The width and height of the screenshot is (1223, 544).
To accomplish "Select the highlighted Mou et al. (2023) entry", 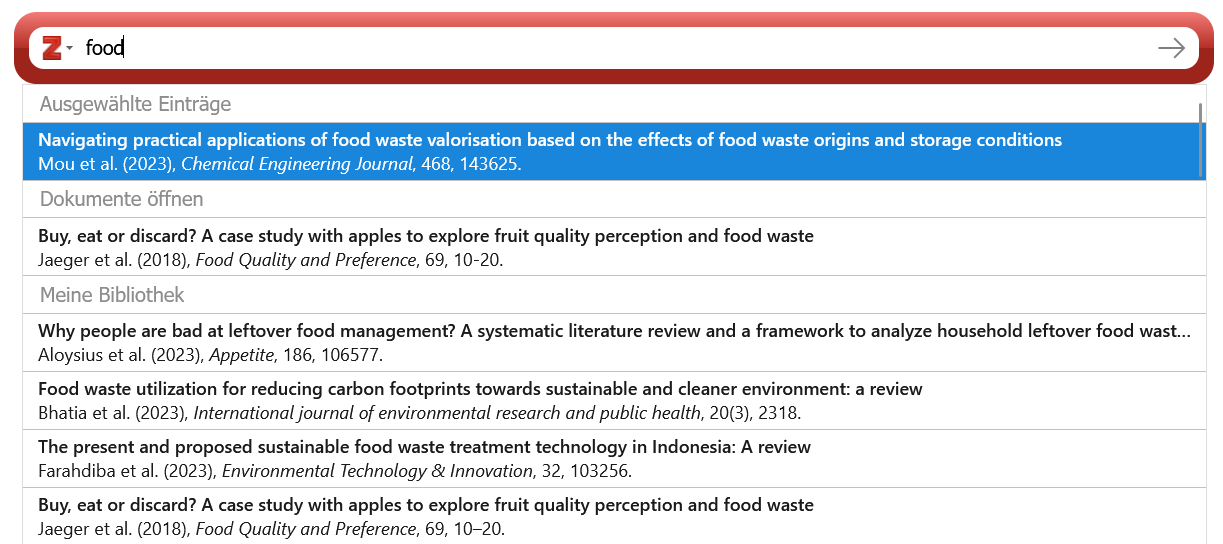I will coord(614,152).
